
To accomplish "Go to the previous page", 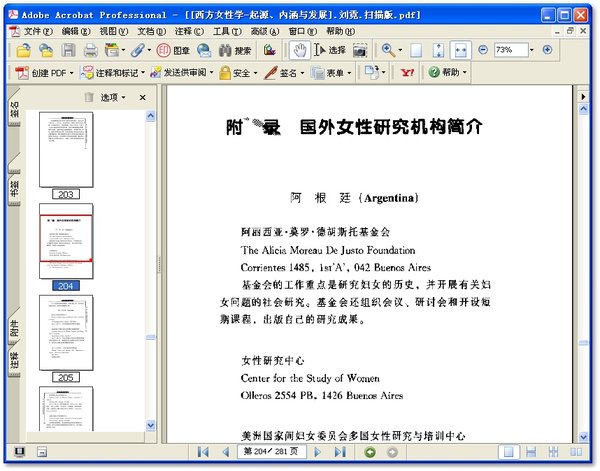I will click(226, 452).
